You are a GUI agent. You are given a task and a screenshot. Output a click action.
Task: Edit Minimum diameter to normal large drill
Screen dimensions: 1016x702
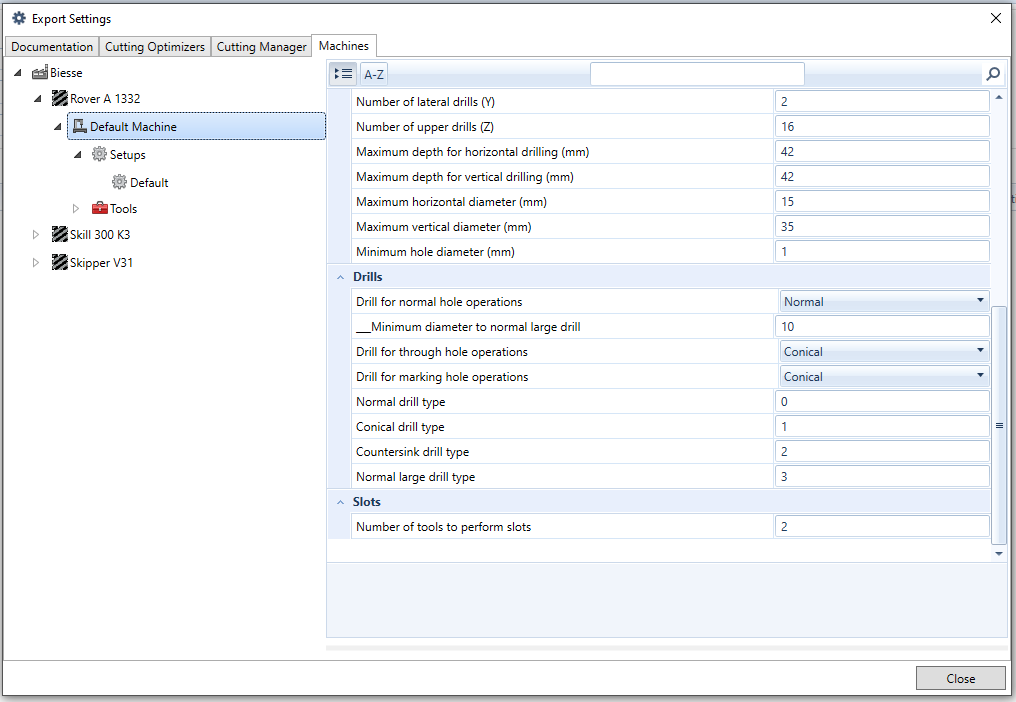point(882,326)
